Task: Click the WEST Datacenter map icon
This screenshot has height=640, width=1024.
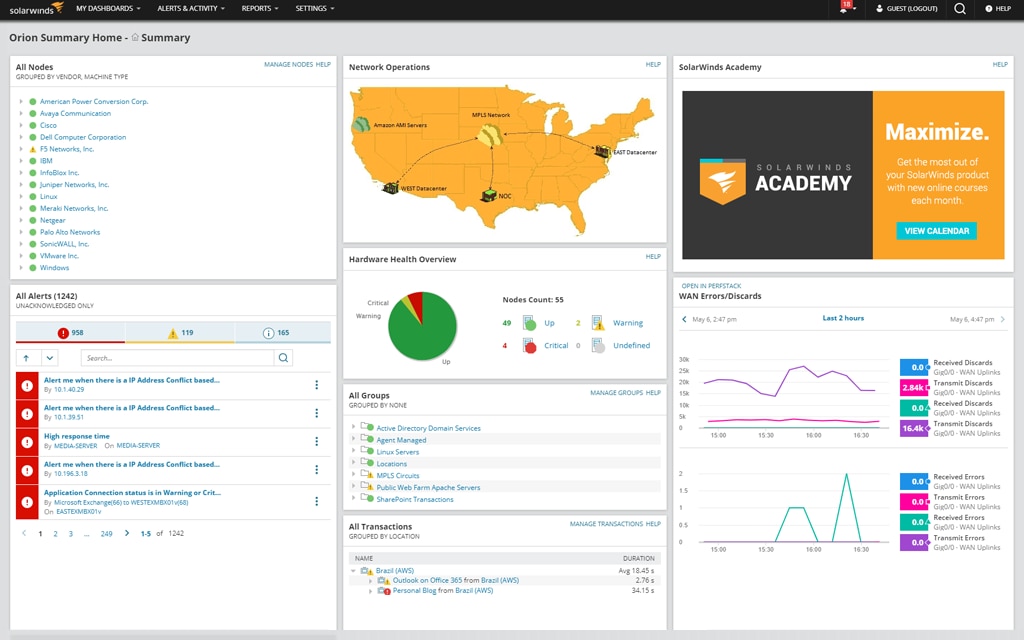Action: [x=391, y=188]
